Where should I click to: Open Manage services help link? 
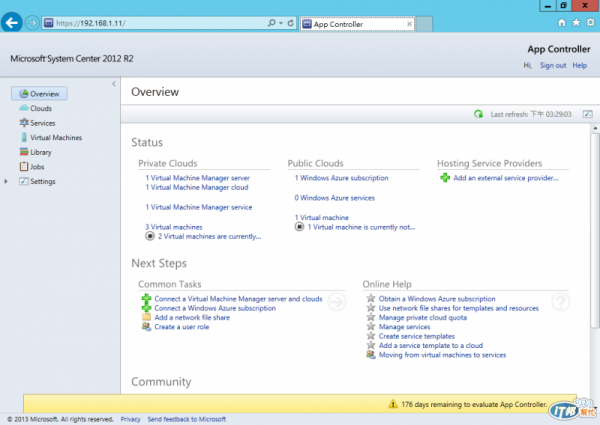tap(404, 327)
